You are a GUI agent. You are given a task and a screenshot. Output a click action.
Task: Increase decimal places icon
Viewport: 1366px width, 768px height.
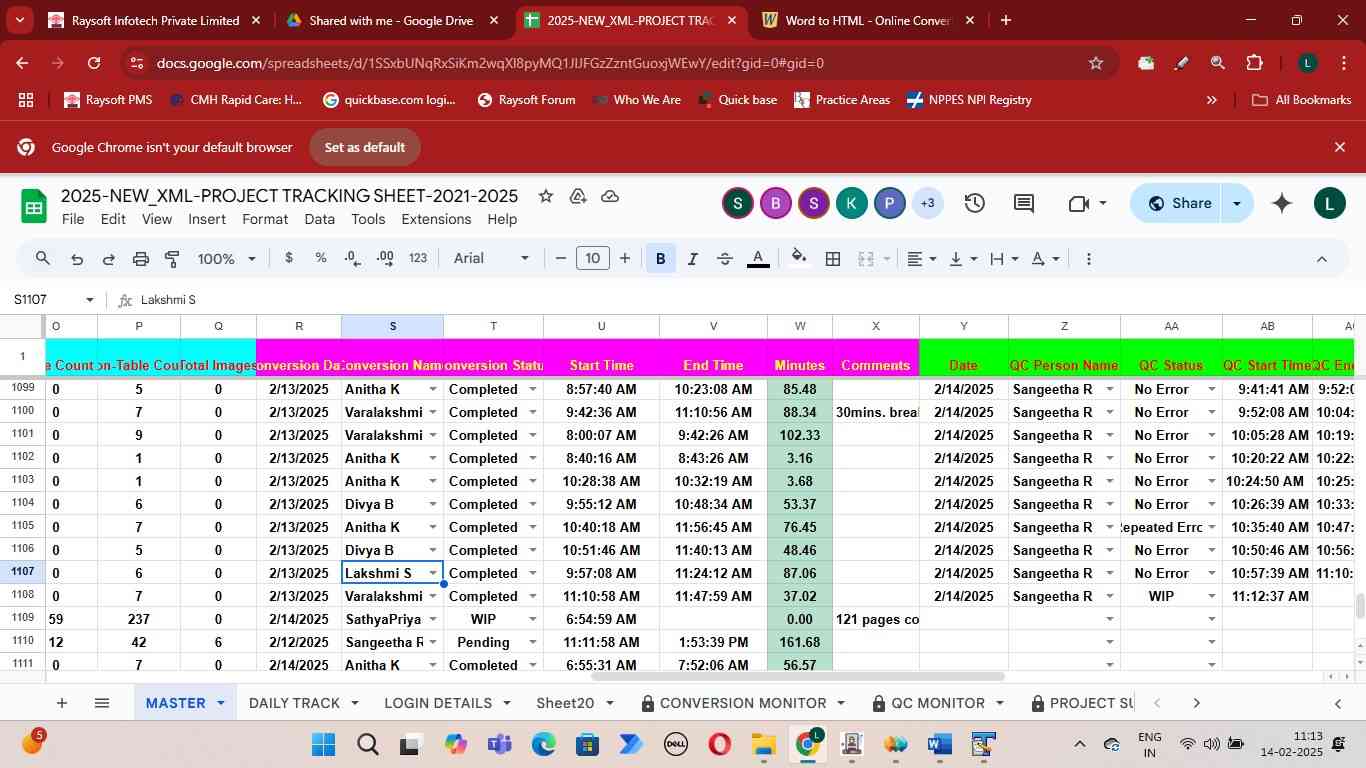385,258
